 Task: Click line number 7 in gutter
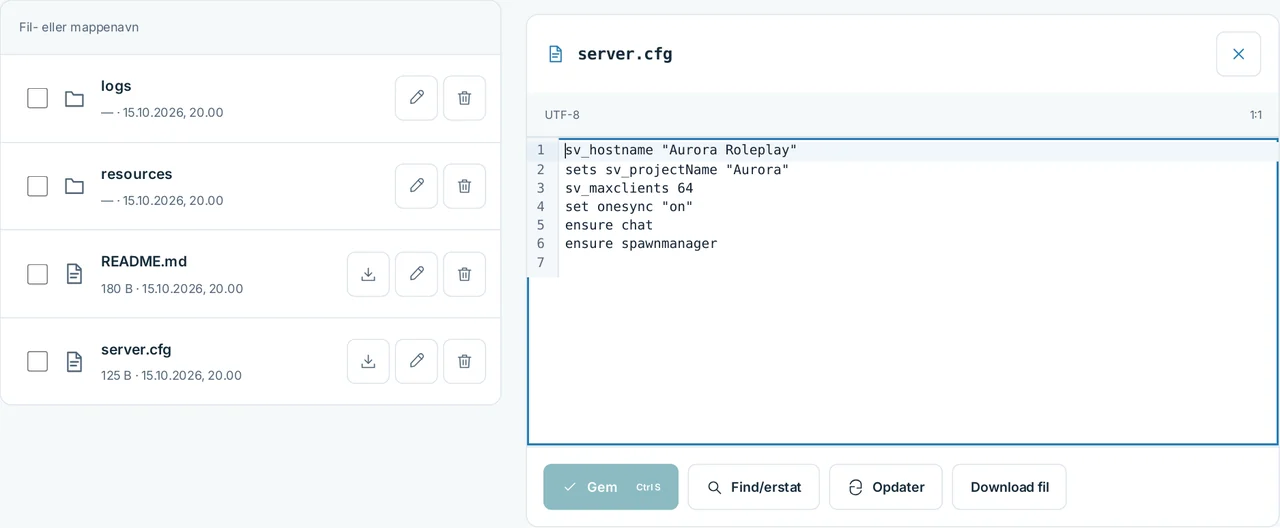[x=541, y=262]
